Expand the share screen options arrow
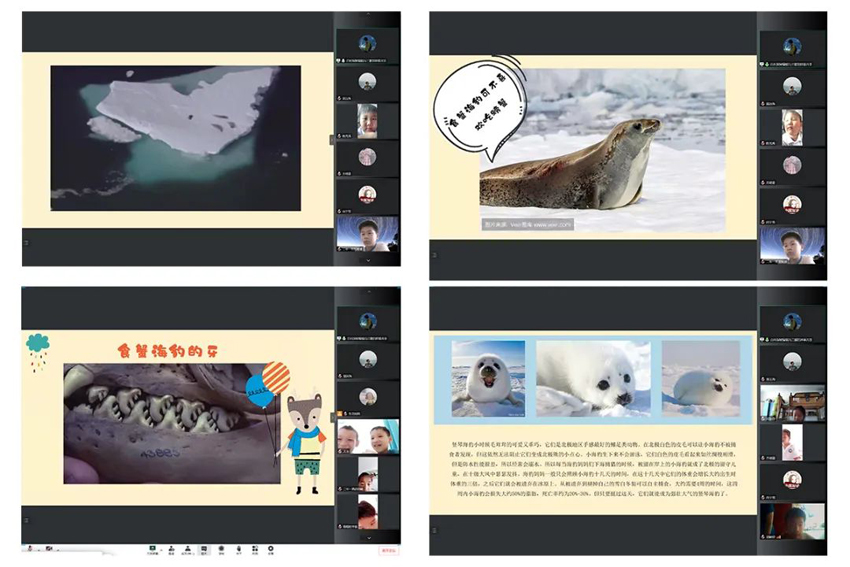 pos(161,548)
